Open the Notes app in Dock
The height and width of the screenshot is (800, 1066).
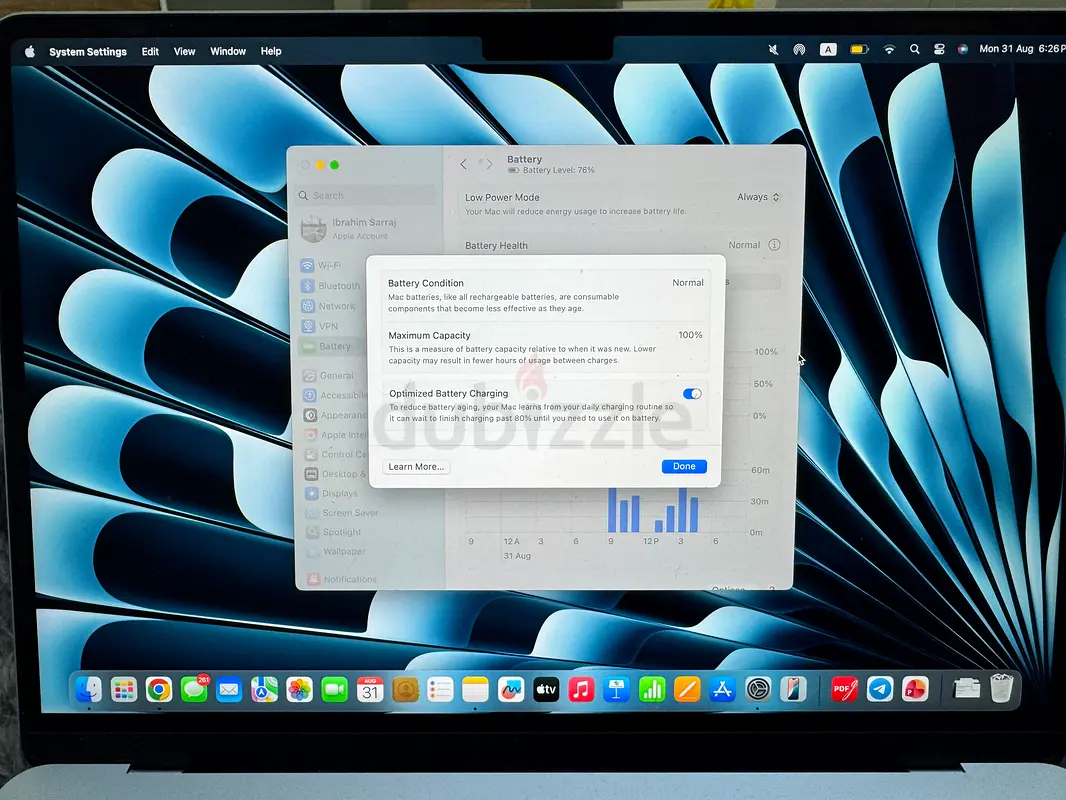[475, 690]
